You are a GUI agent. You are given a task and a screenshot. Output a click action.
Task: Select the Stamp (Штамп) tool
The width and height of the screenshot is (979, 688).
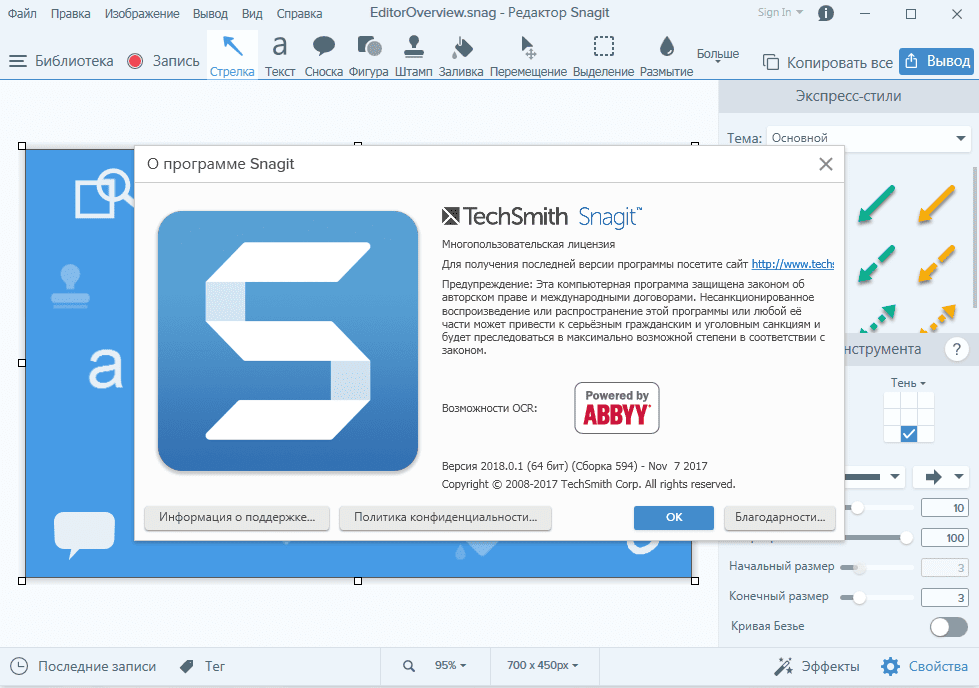coord(413,55)
